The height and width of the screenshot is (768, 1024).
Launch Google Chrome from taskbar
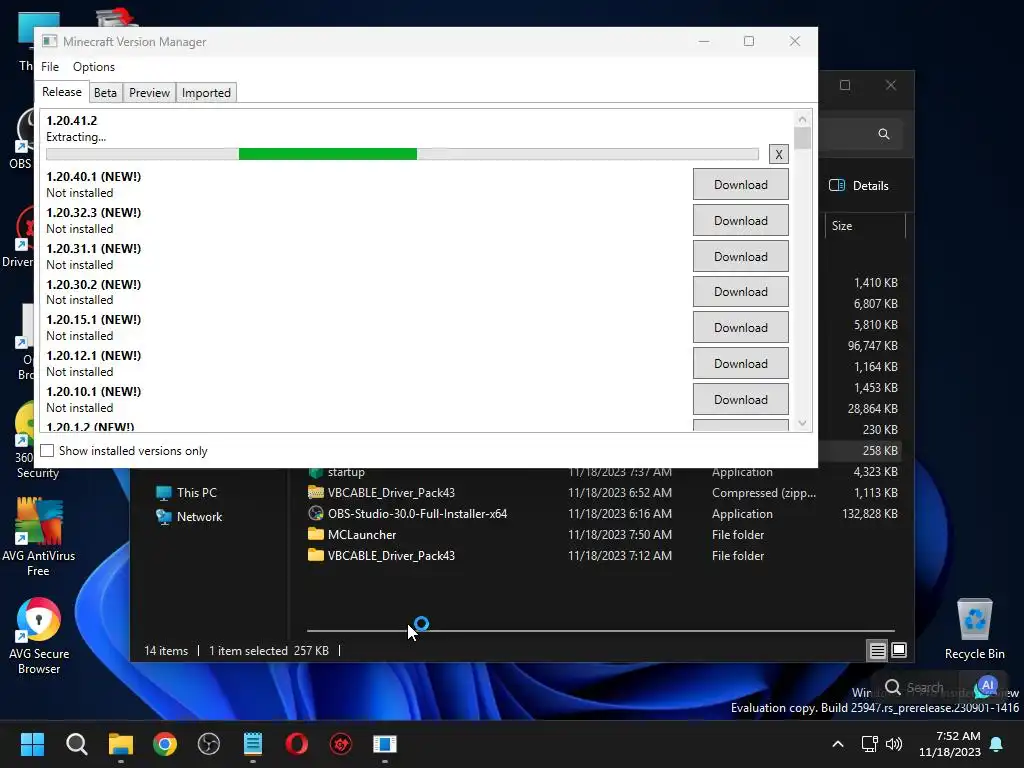point(165,744)
